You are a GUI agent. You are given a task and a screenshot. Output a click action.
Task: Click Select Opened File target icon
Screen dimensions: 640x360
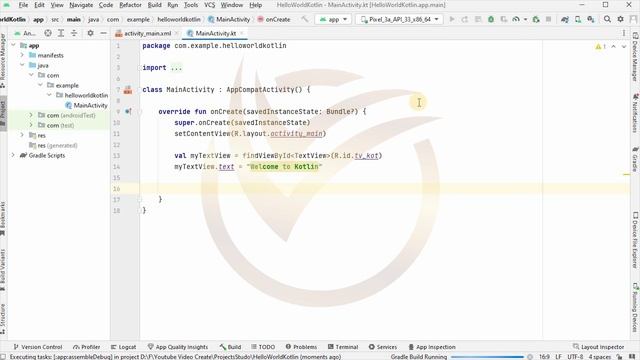(x=48, y=33)
